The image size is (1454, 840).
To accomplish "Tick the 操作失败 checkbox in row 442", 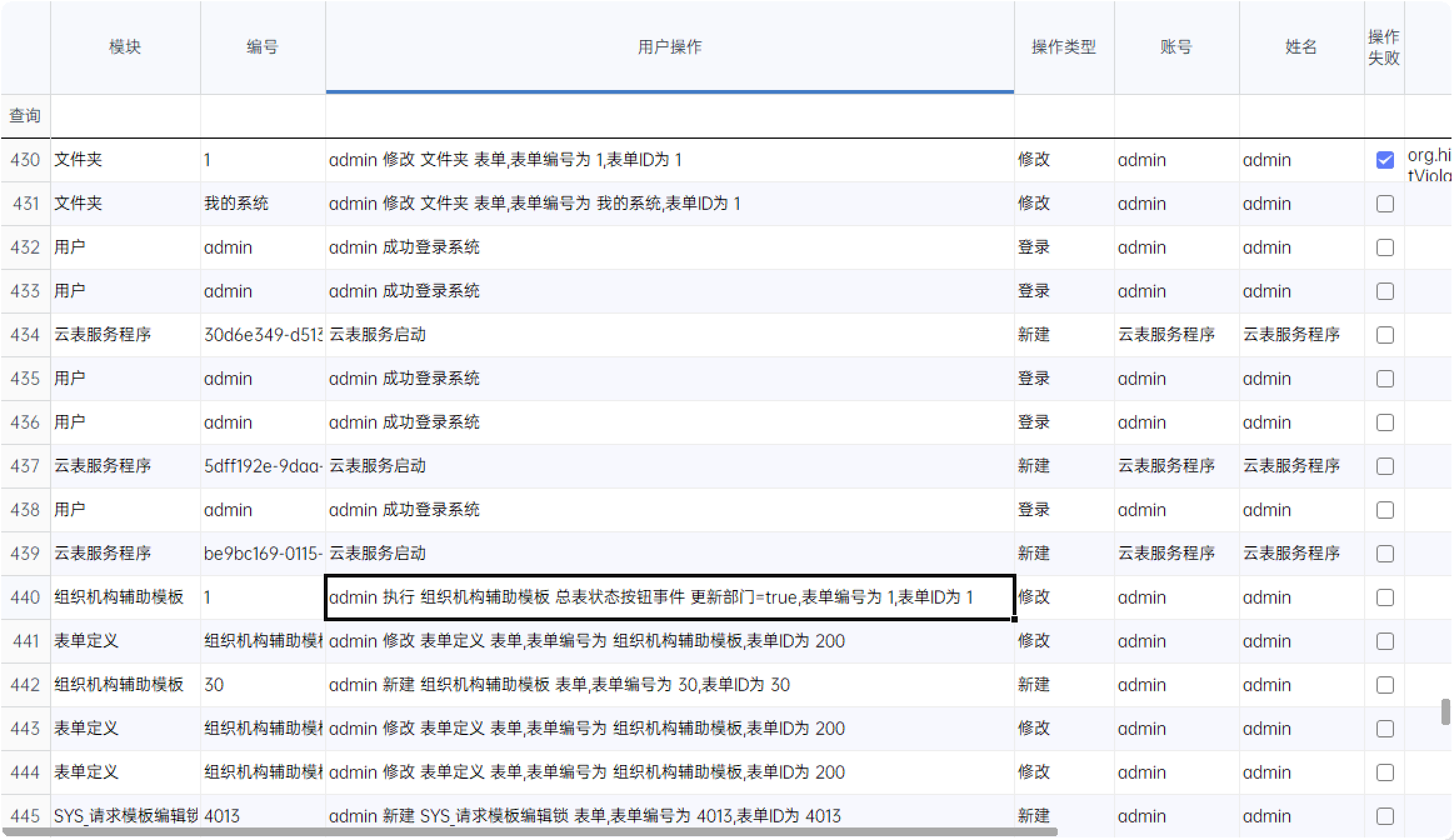I will pyautogui.click(x=1385, y=685).
